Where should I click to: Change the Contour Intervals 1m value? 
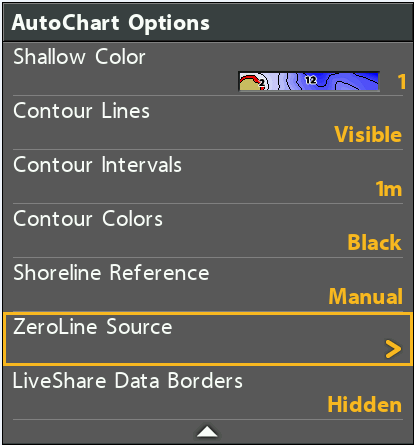pos(389,189)
